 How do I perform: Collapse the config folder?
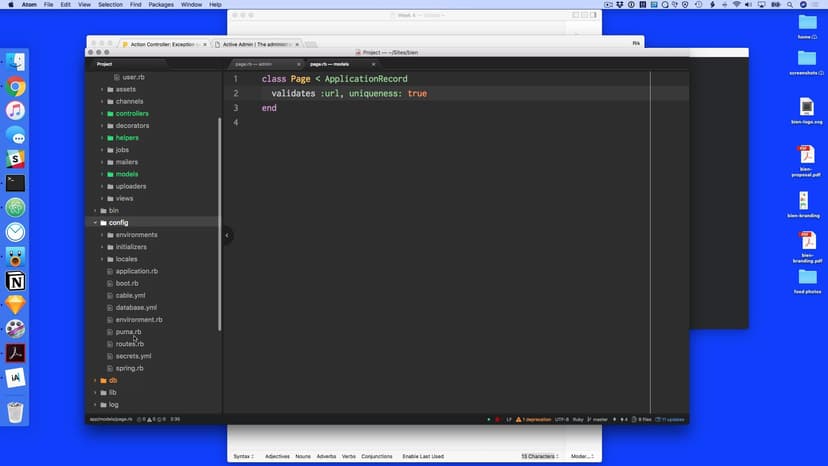[x=95, y=223]
